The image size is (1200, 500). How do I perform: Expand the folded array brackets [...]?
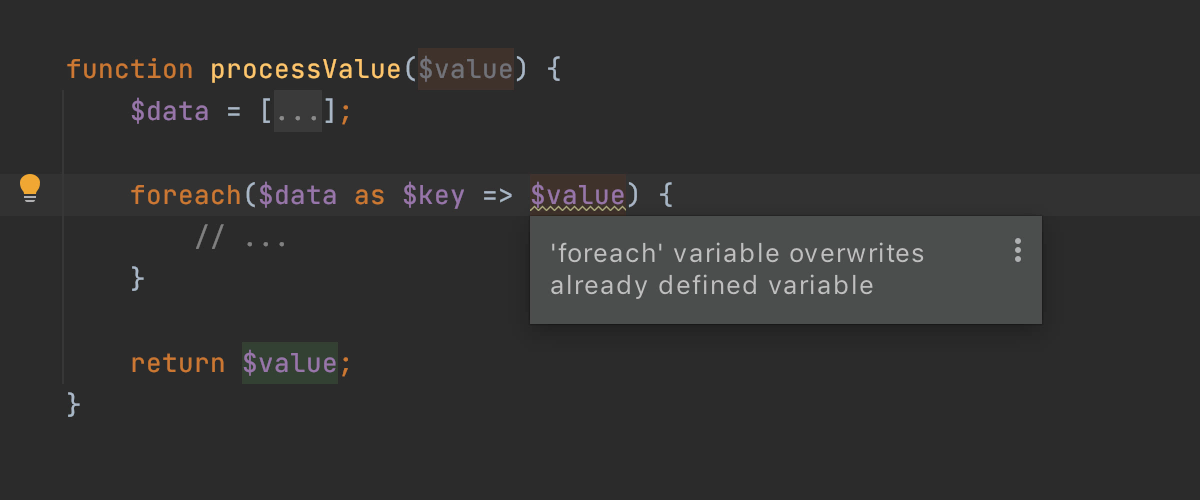coord(298,111)
